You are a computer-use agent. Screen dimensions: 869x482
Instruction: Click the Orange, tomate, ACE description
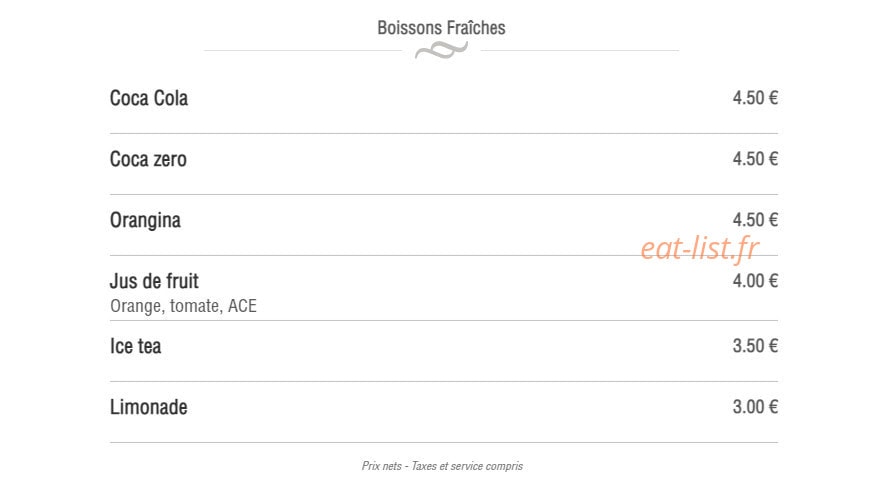click(183, 306)
